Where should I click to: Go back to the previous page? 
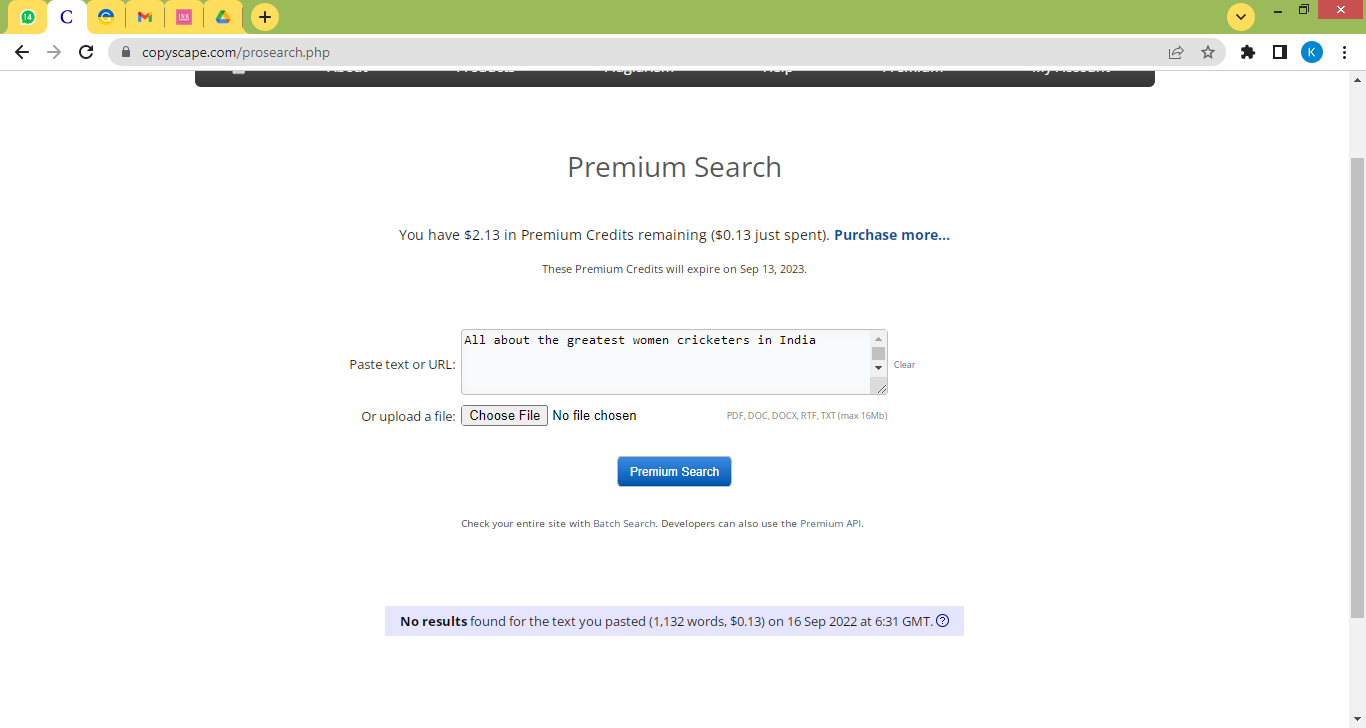pyautogui.click(x=22, y=52)
